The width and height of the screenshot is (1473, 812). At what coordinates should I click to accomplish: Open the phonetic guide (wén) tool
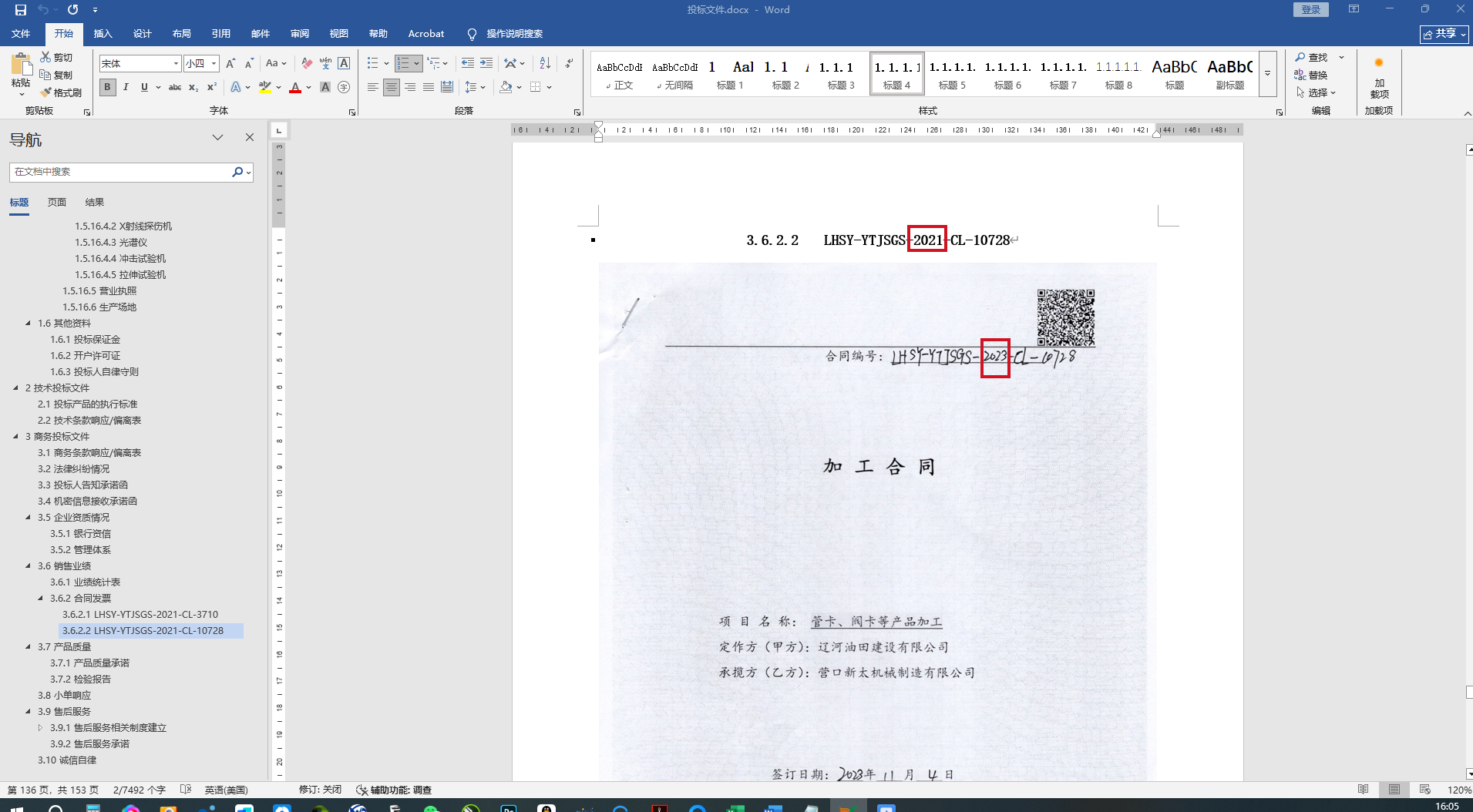click(x=325, y=63)
